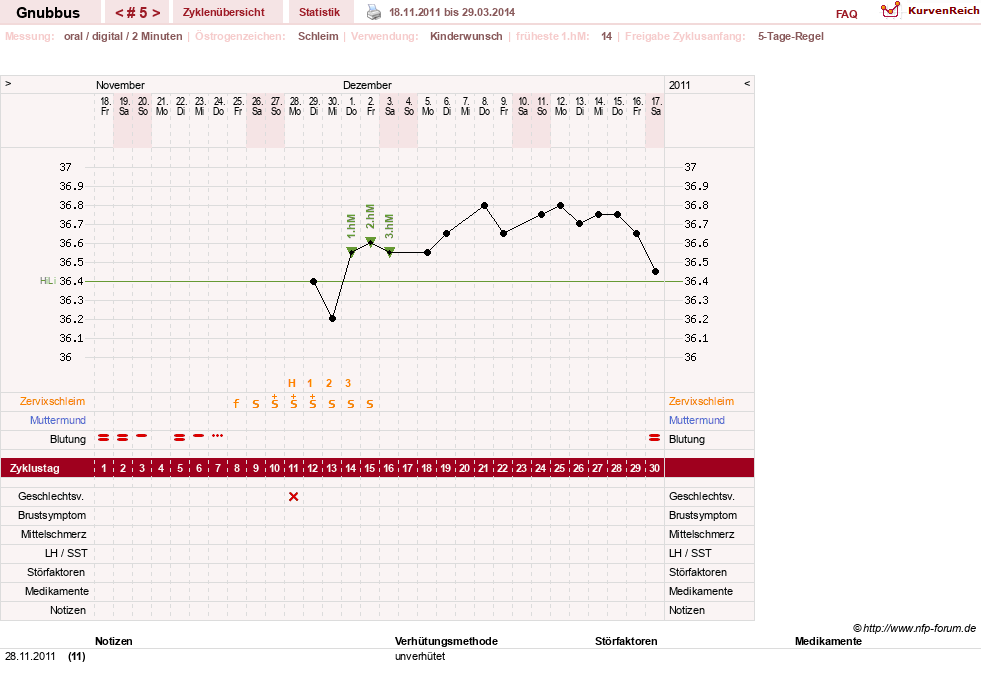Click 'oral / digital / 2 Minuten' measurement value
This screenshot has height=680, width=981.
pos(123,36)
